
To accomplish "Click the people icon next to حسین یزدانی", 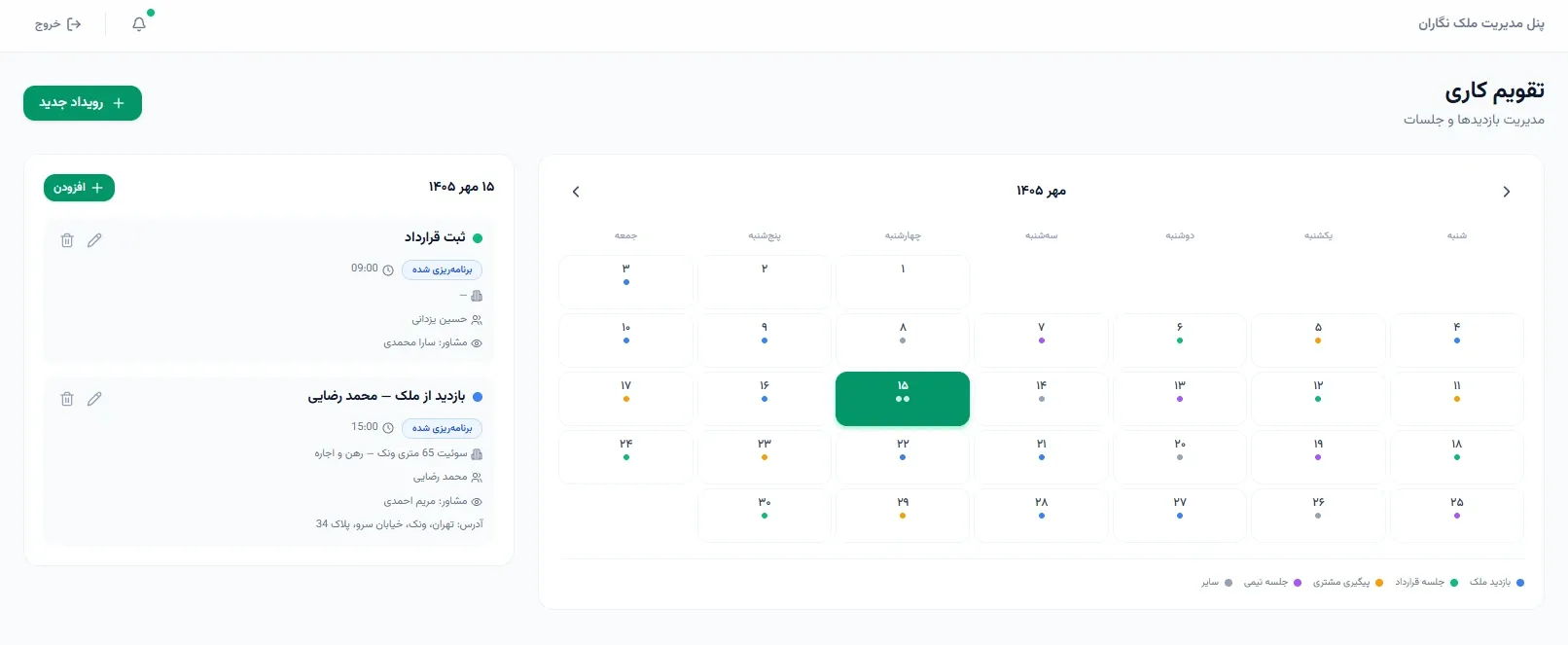I will [x=477, y=319].
